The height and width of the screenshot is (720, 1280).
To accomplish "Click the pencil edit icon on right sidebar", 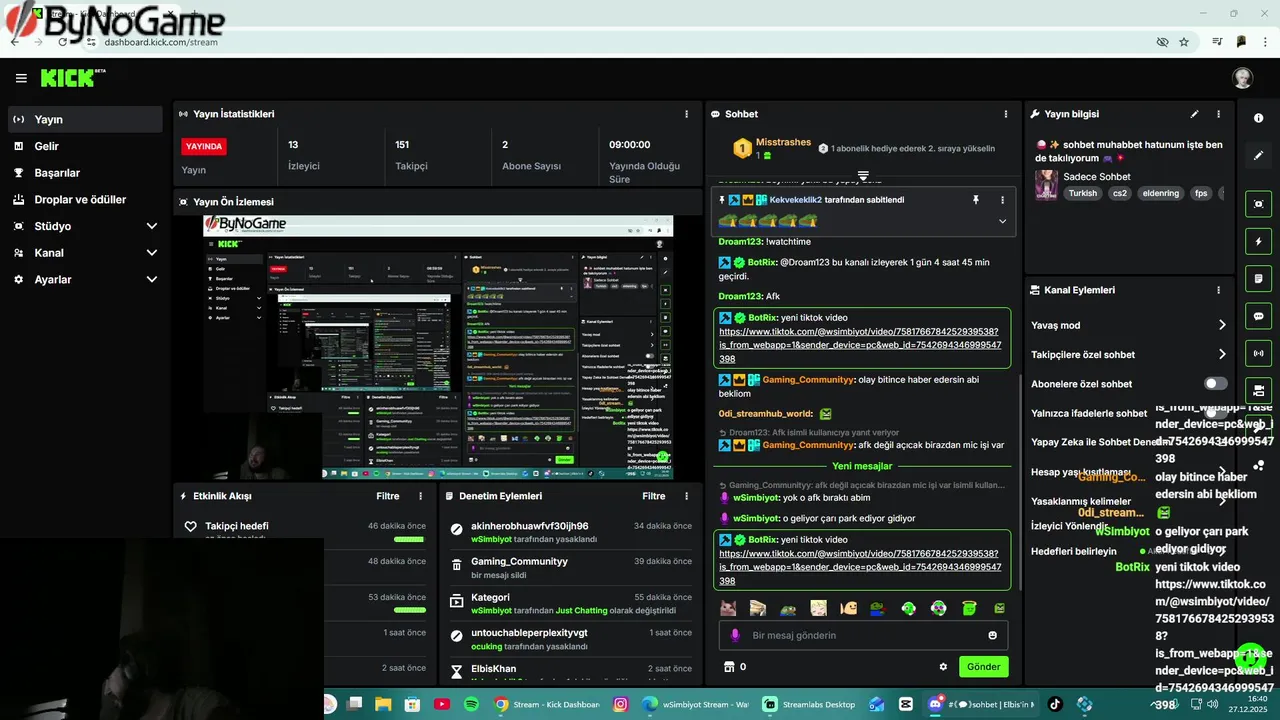I will 1258,156.
